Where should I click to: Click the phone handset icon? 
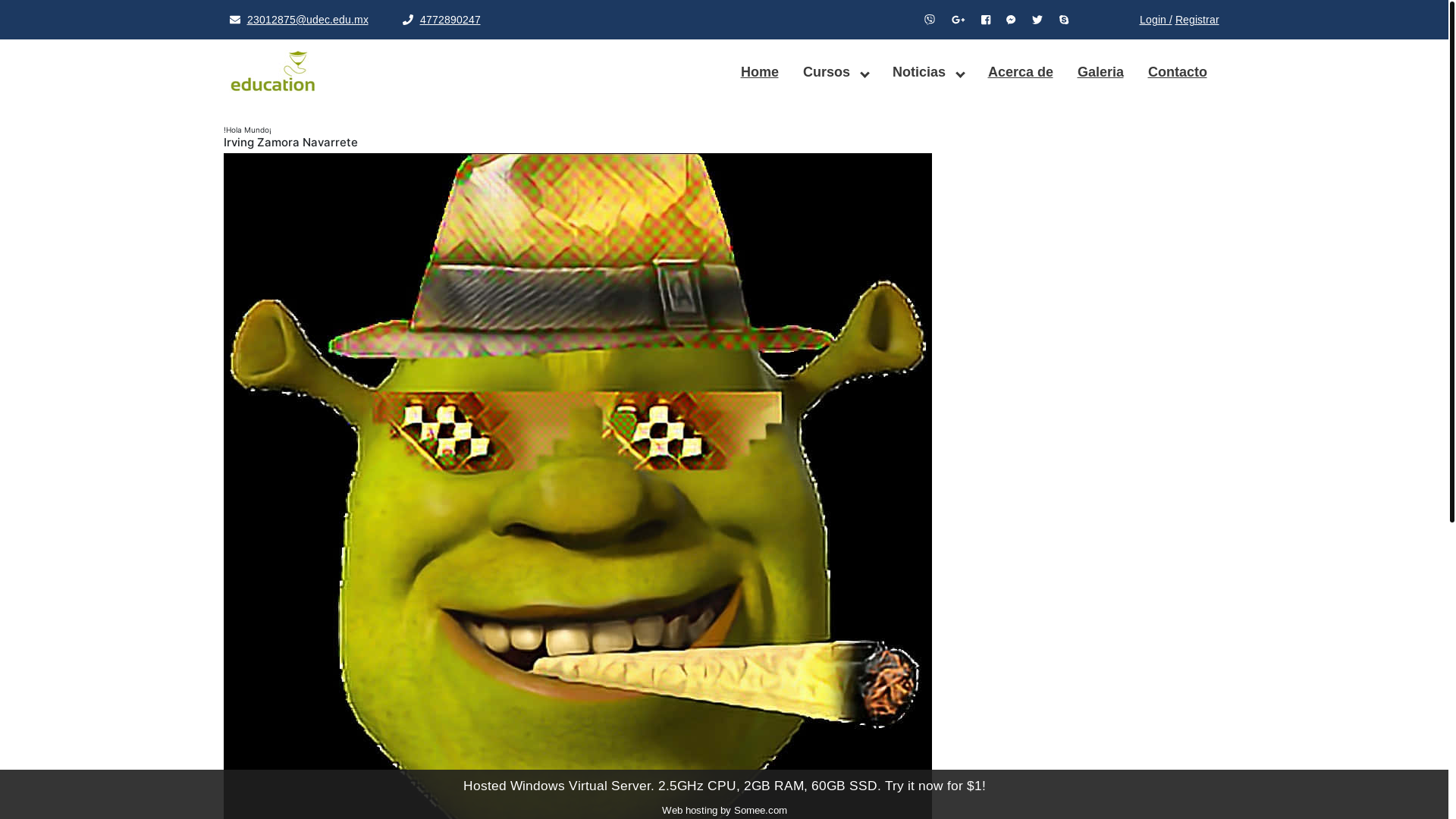[408, 20]
